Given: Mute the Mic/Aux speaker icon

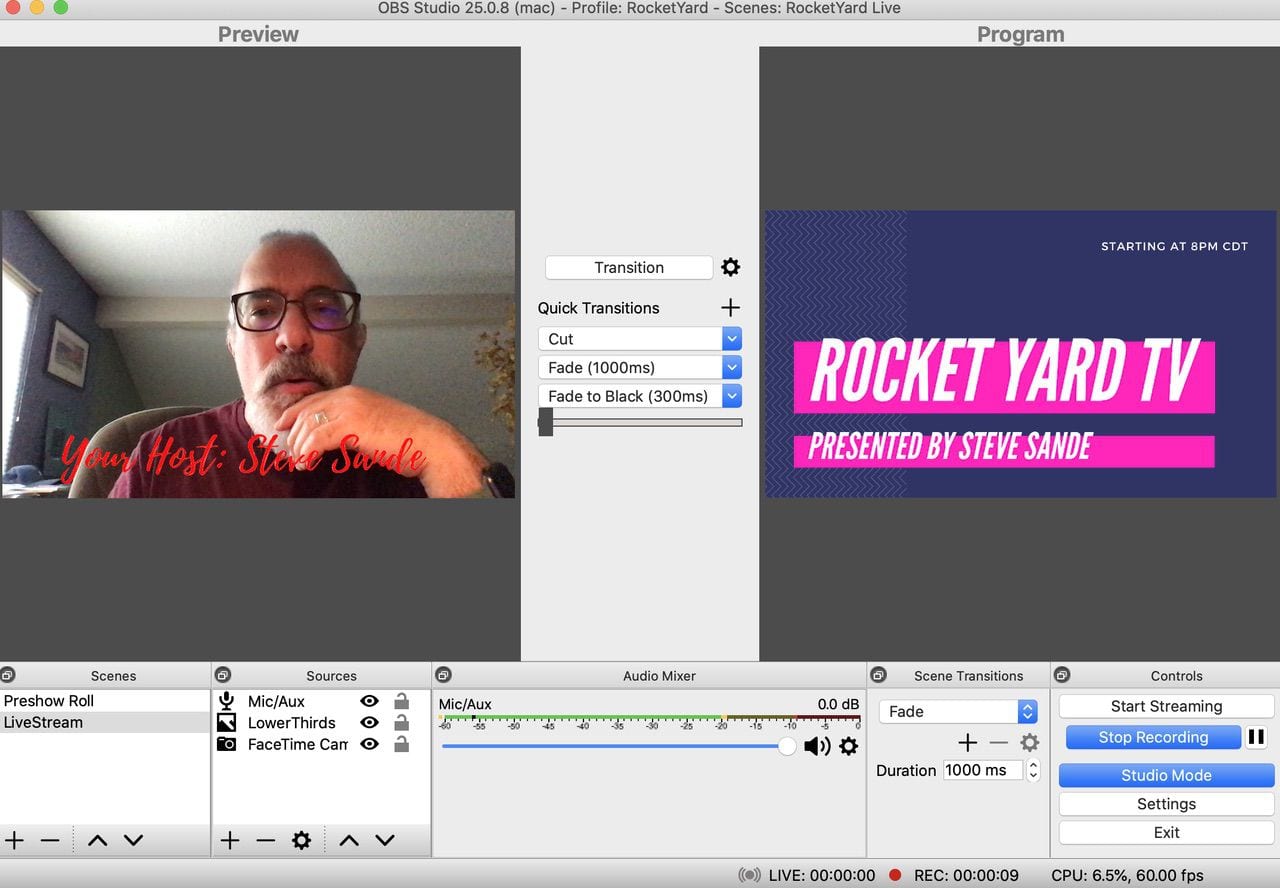Looking at the screenshot, I should (817, 746).
